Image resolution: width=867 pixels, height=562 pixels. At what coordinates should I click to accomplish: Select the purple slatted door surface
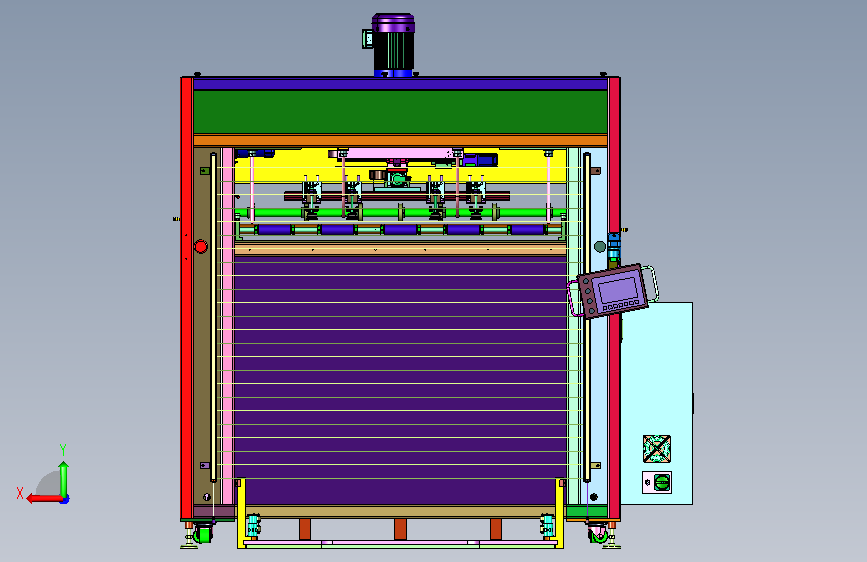(x=400, y=379)
